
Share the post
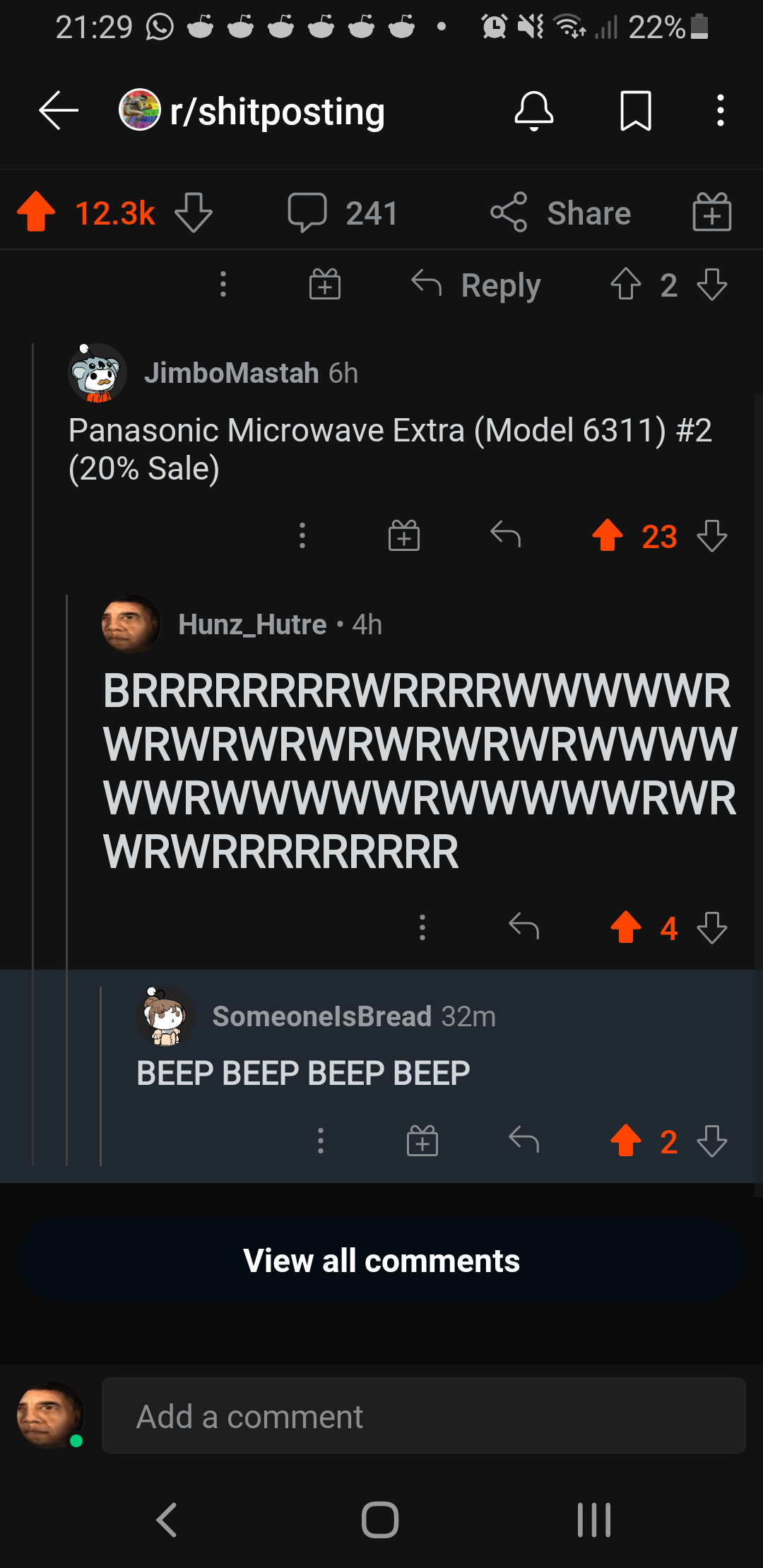click(x=560, y=213)
